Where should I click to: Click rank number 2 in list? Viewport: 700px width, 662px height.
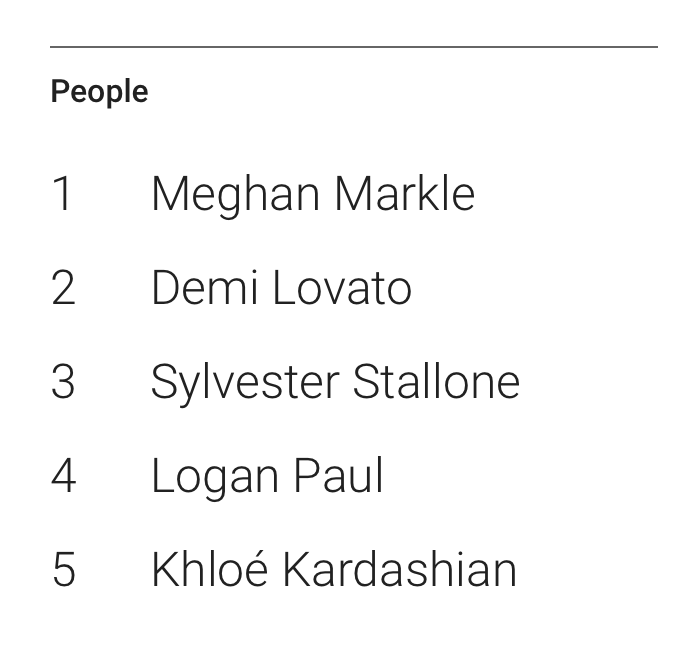coord(63,288)
